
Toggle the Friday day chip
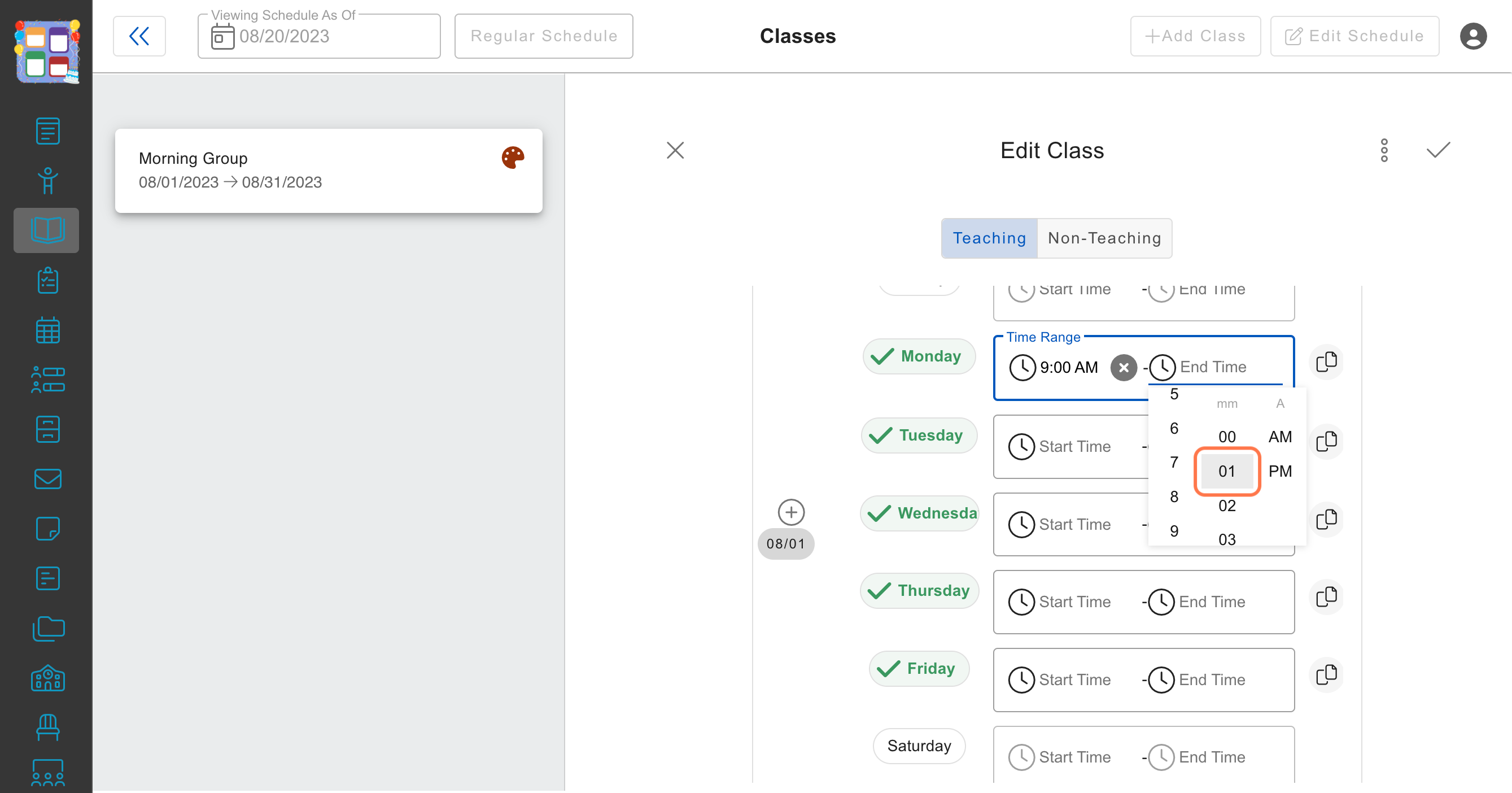click(x=919, y=669)
